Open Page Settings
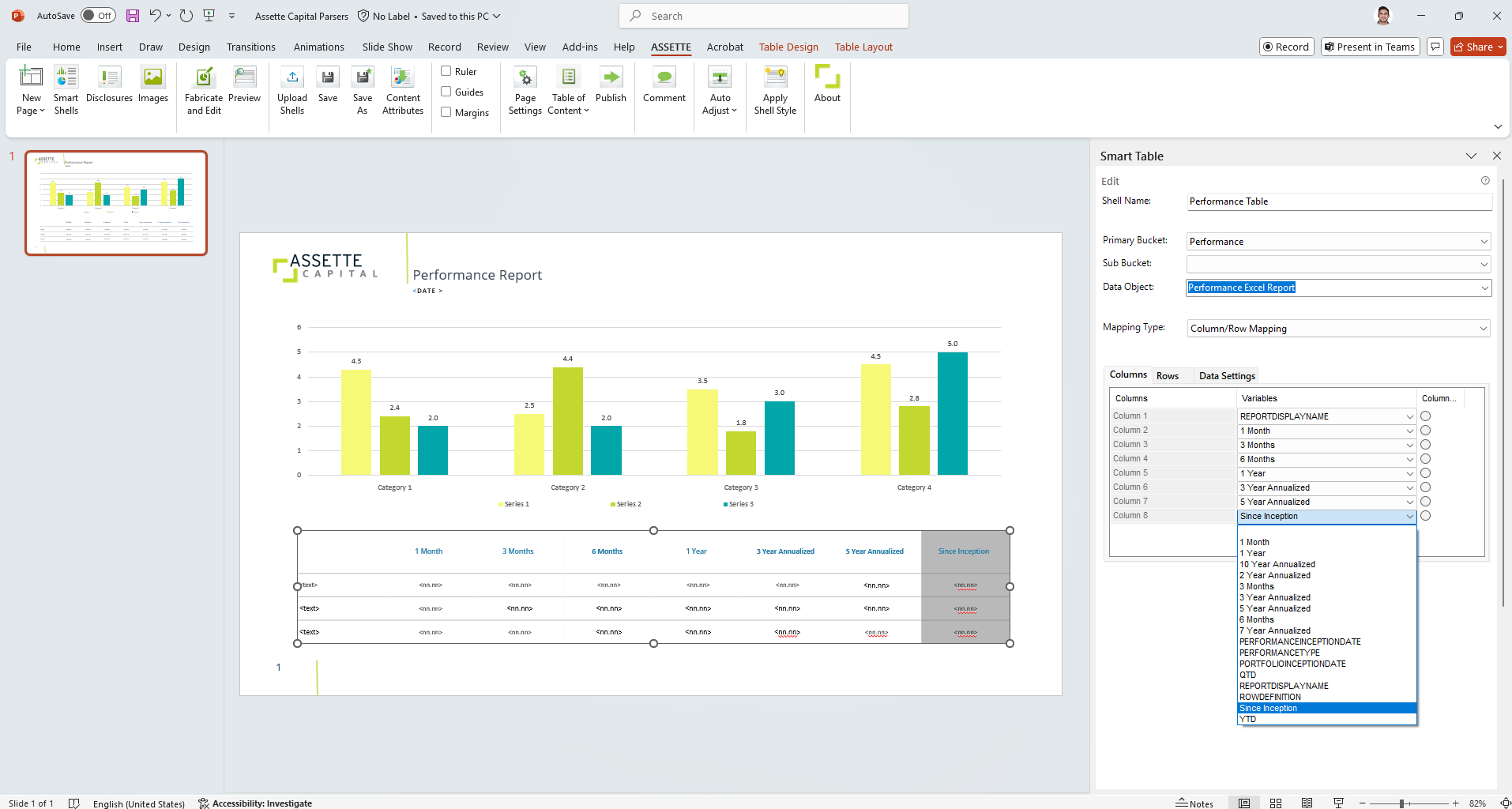Image resolution: width=1512 pixels, height=809 pixels. click(525, 91)
